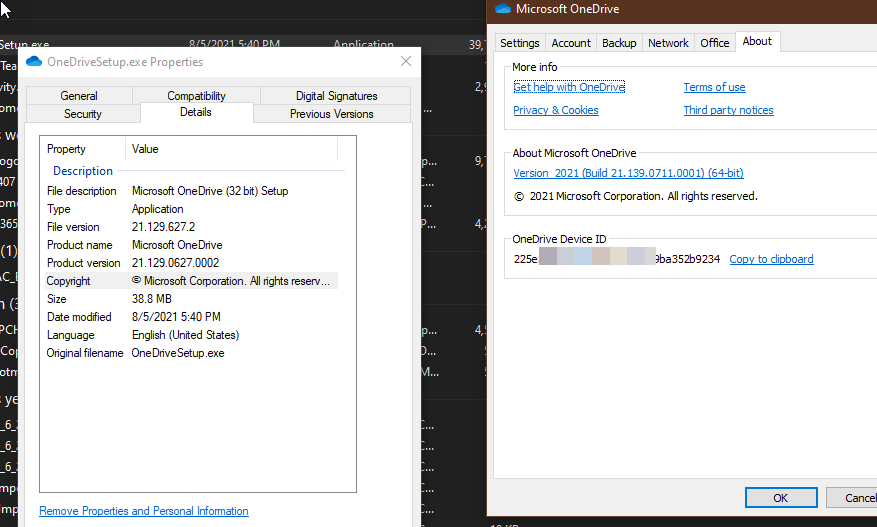Click the cloud icon in Microsoft OneDrive title bar
The image size is (877, 527).
(503, 8)
